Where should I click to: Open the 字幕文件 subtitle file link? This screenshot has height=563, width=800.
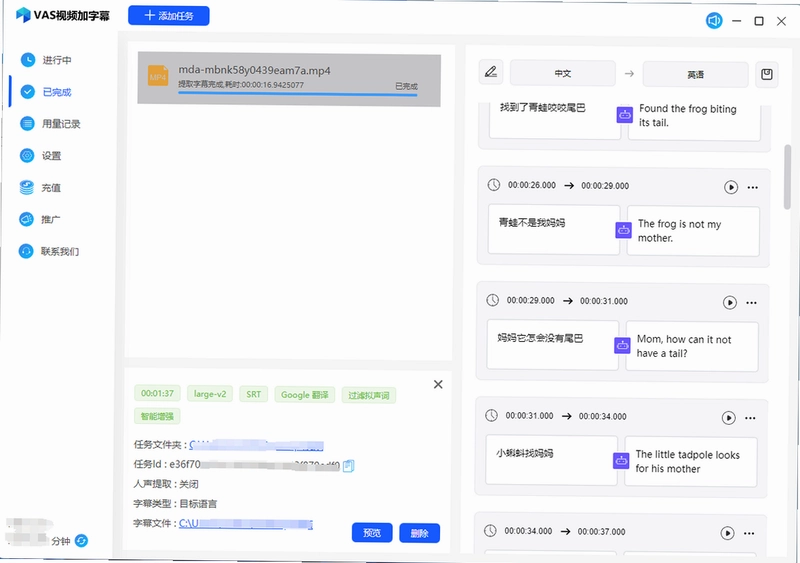(245, 524)
